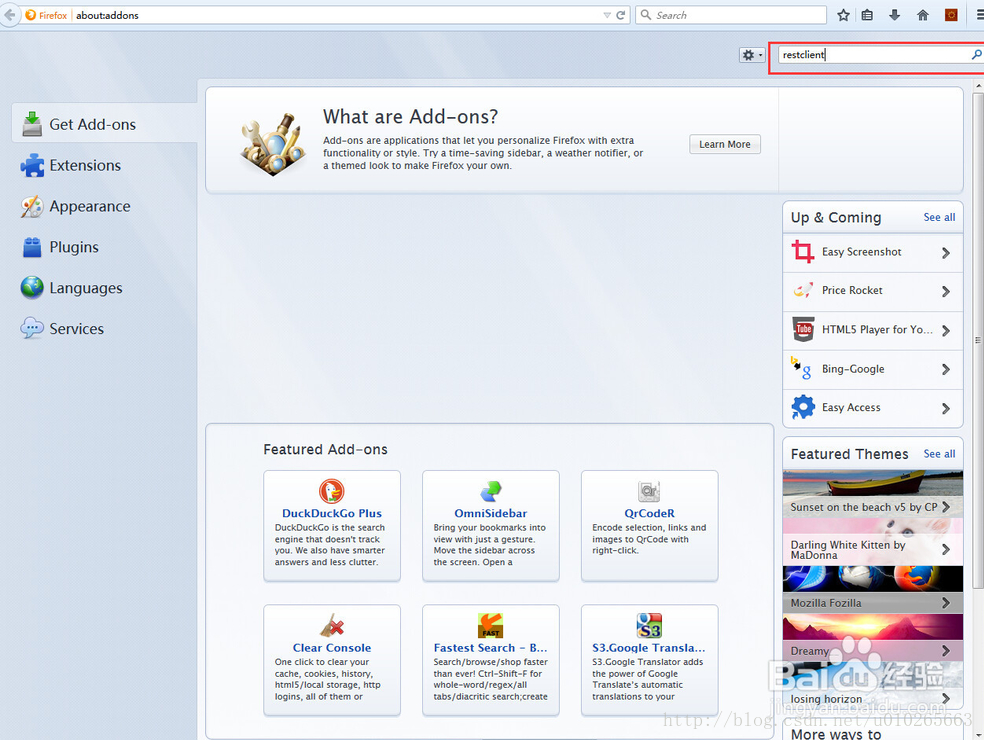The image size is (984, 740).
Task: Go to the Home page icon
Action: point(922,15)
